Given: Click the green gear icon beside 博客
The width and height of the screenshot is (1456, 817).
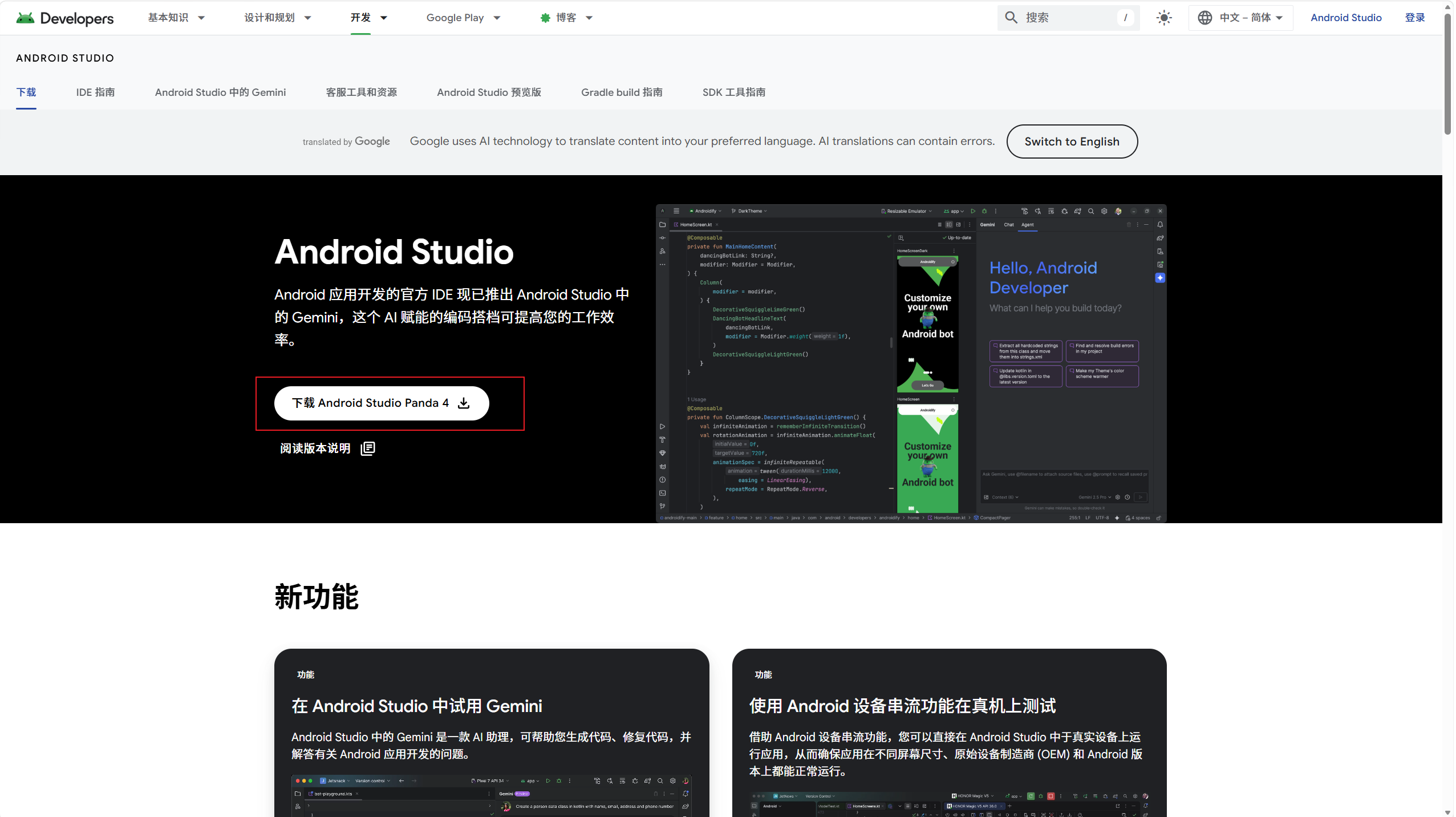Looking at the screenshot, I should 545,18.
